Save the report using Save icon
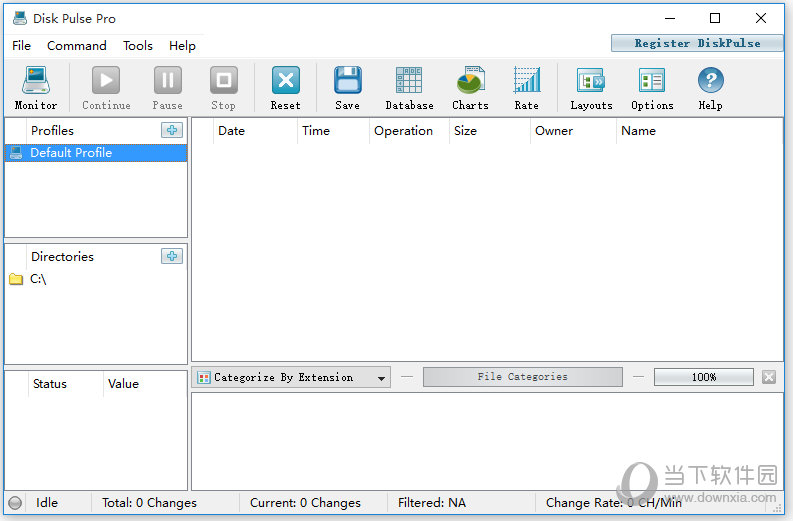This screenshot has height=521, width=793. pos(347,87)
